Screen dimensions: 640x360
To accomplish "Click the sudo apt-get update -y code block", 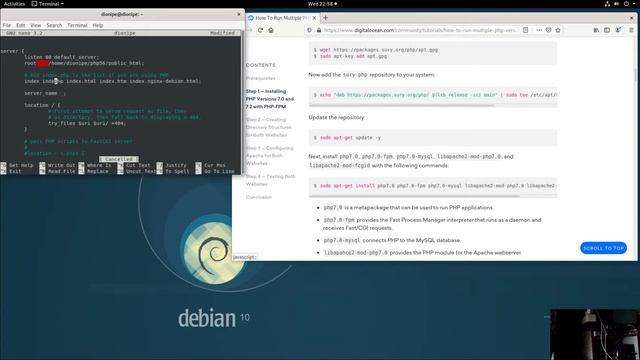I will click(433, 138).
